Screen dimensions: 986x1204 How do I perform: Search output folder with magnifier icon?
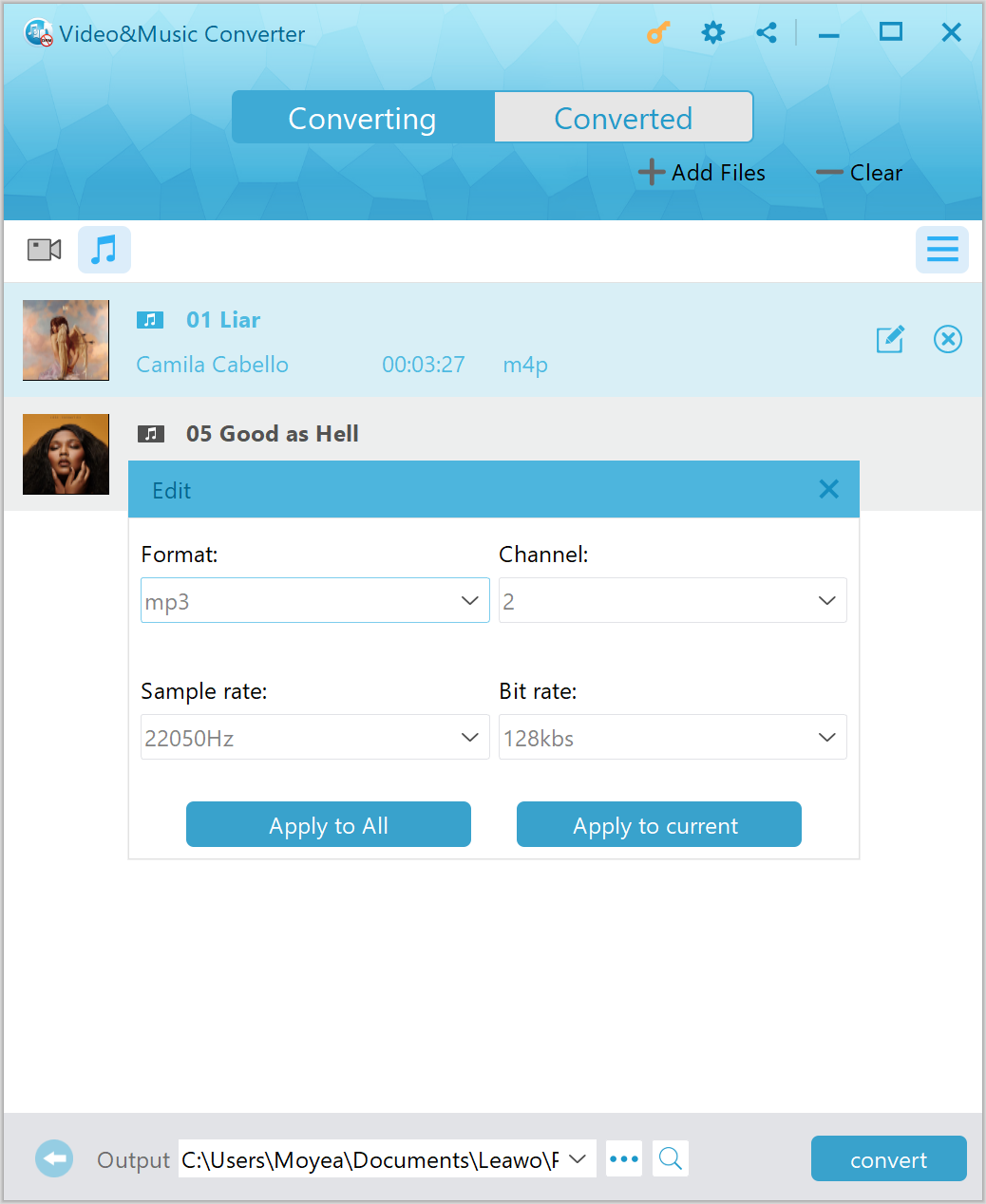click(671, 1158)
